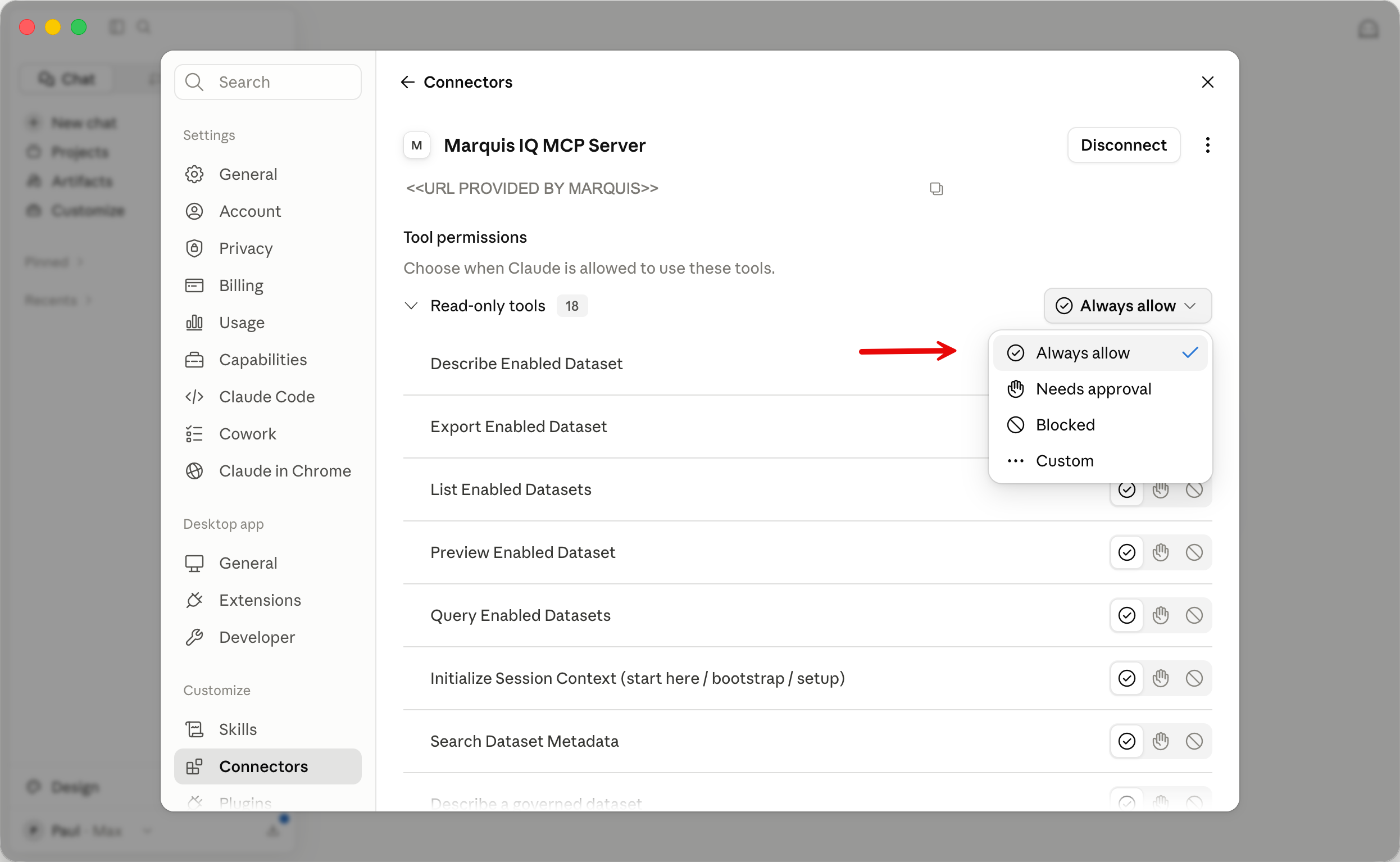Block the Search Dataset Metadata tool
The height and width of the screenshot is (862, 1400).
[1194, 741]
